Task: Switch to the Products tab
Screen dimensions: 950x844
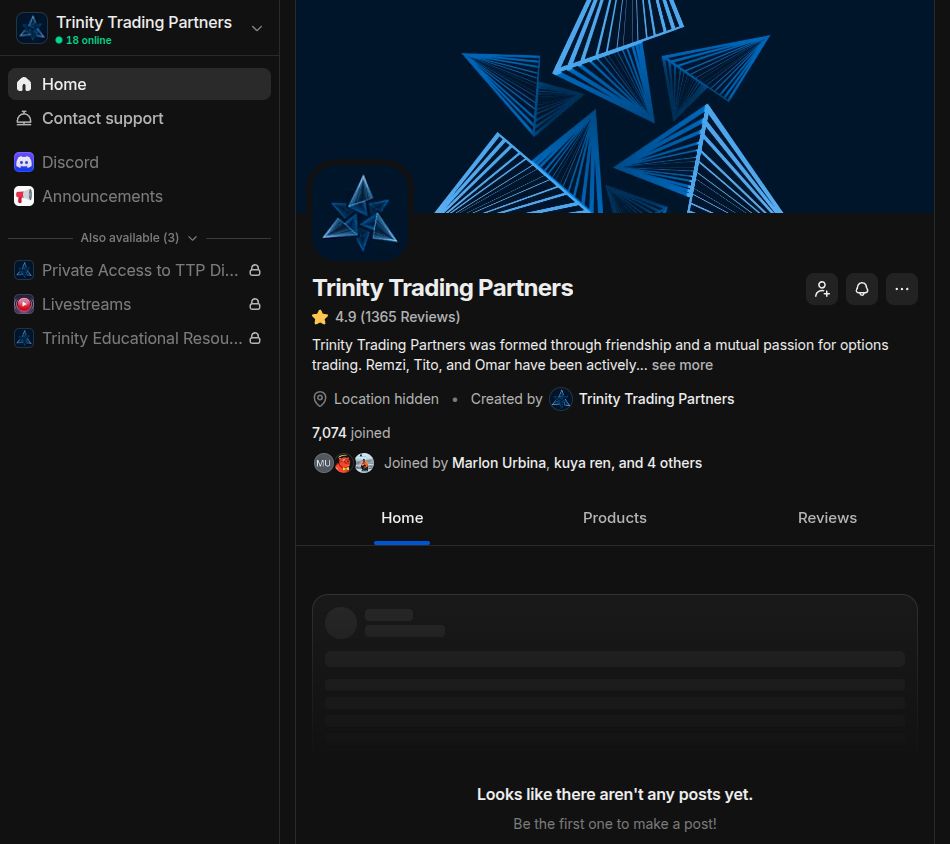Action: pyautogui.click(x=614, y=518)
